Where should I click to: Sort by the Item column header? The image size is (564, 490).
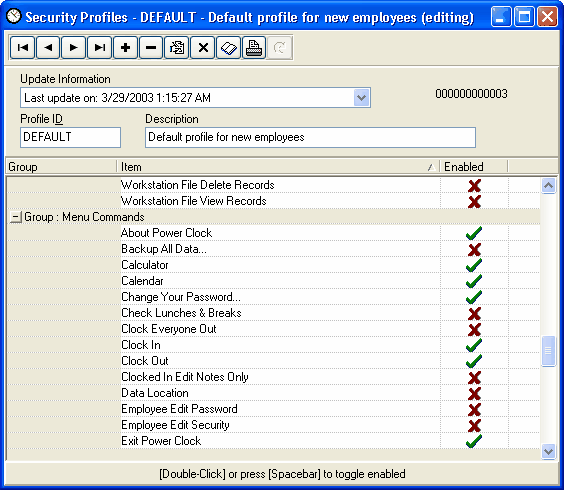tap(278, 167)
